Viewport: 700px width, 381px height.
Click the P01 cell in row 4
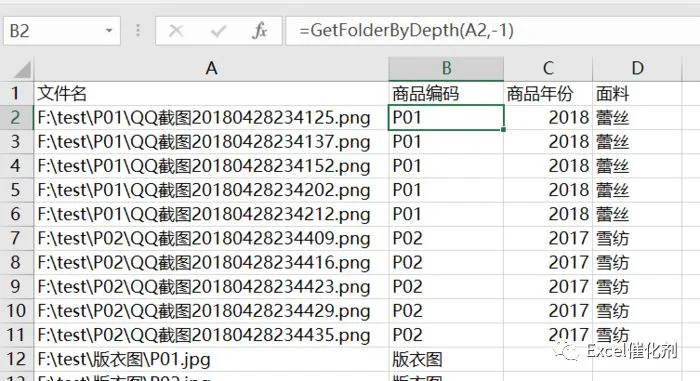pos(446,166)
